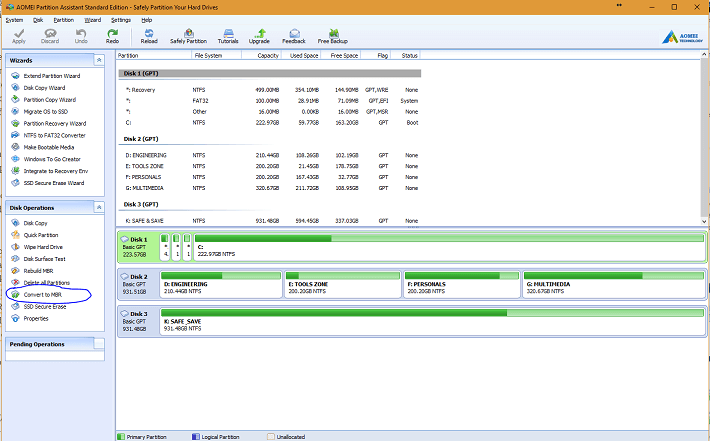The height and width of the screenshot is (441, 710).
Task: Open the Feedback toolbar icon
Action: click(294, 36)
